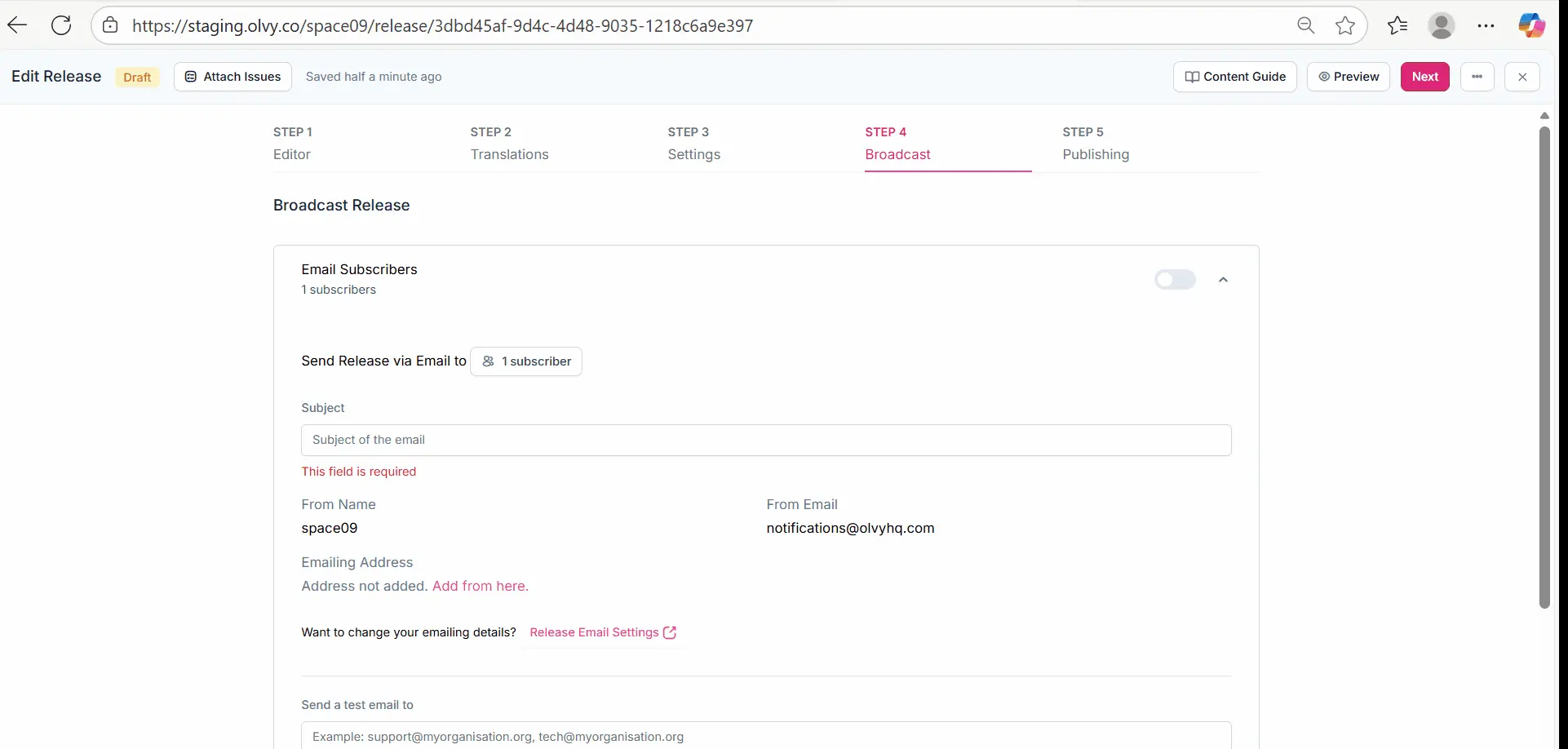Click the Preview eye icon
This screenshot has width=1568, height=749.
[x=1323, y=76]
